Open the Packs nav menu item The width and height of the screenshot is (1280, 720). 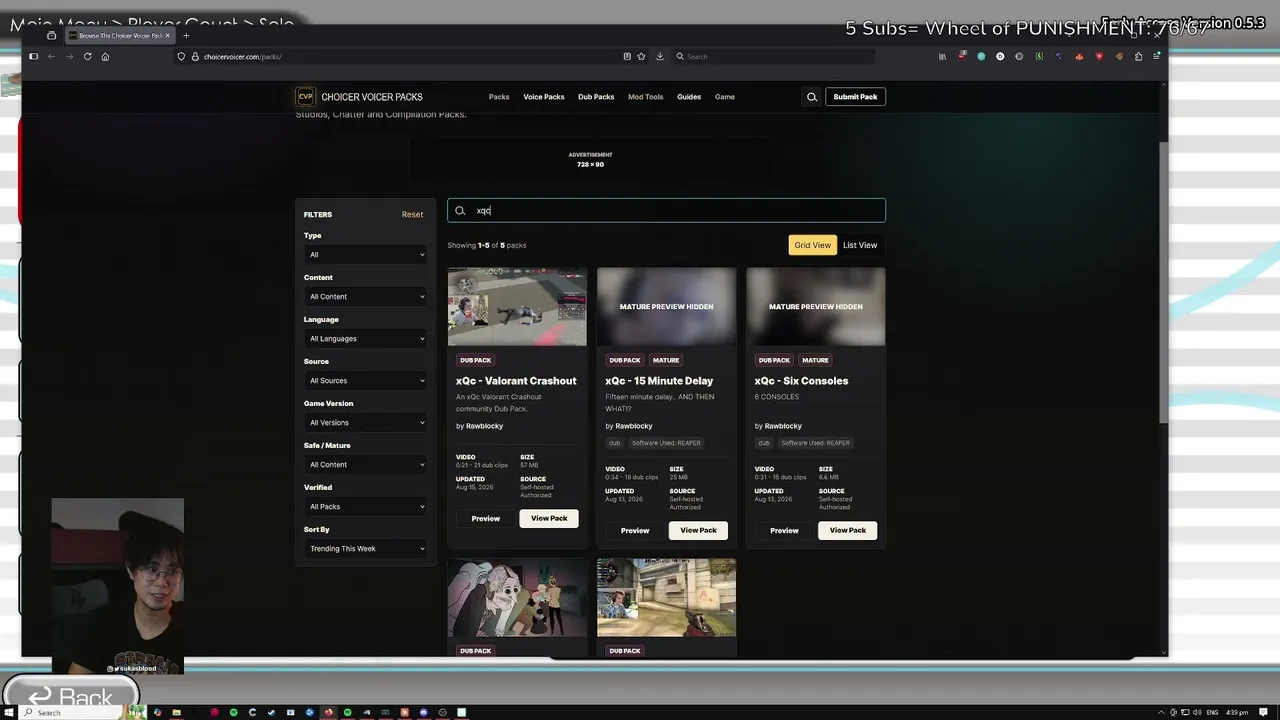coord(499,97)
